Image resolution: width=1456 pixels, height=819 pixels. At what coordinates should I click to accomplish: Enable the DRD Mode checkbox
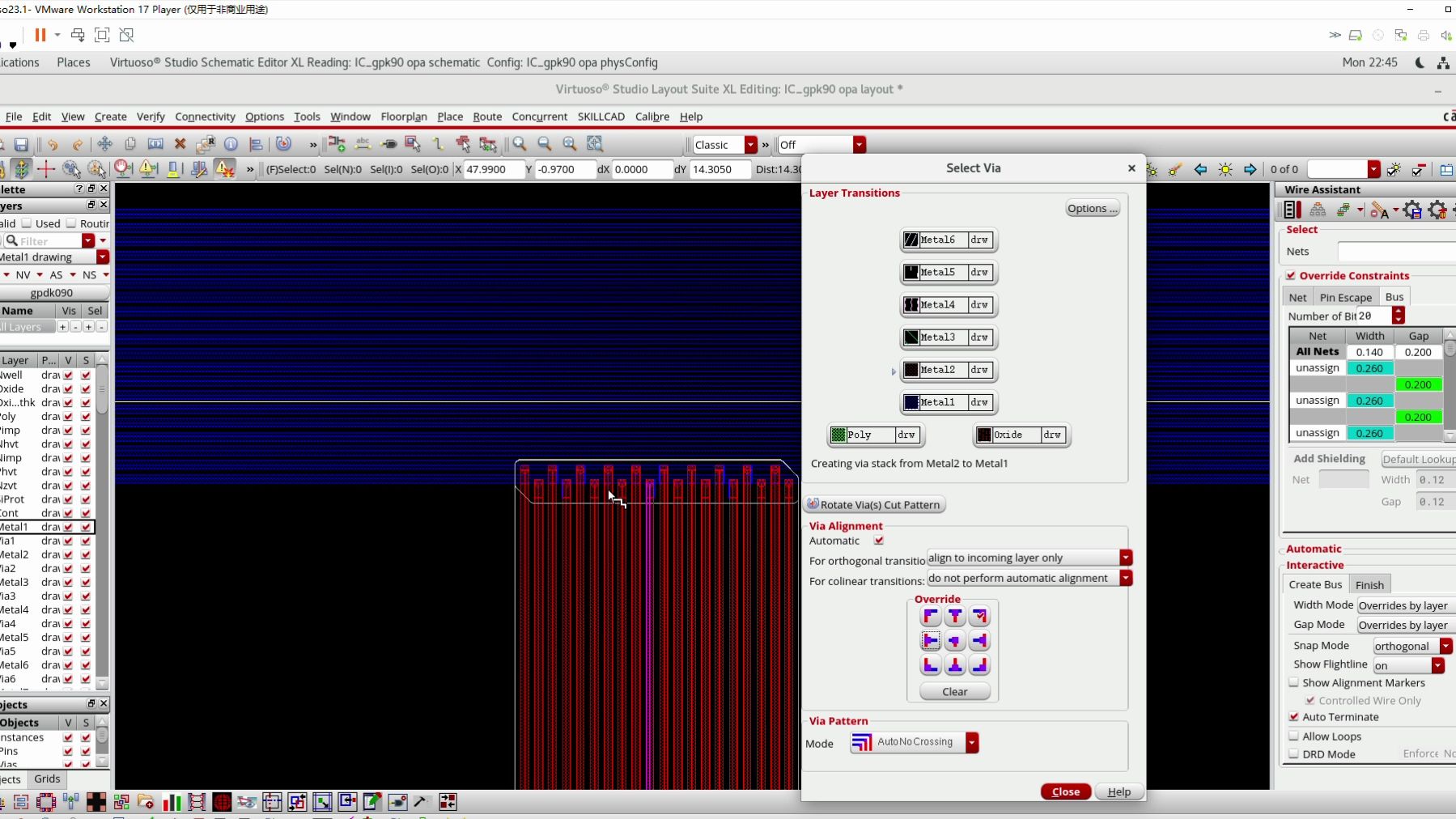pos(1293,753)
